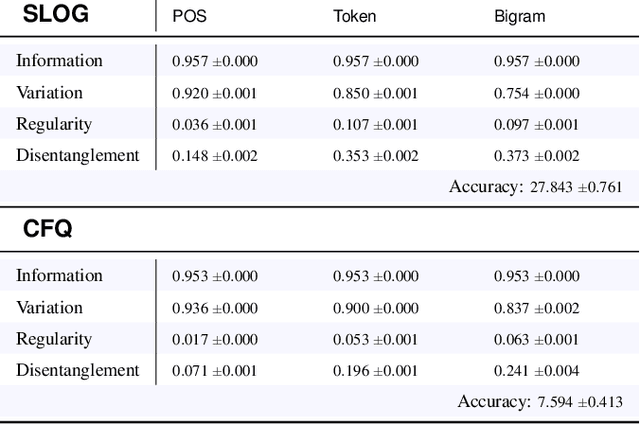Click the Variation row label under SLOG
Screen dimensions: 640x424
coord(49,93)
